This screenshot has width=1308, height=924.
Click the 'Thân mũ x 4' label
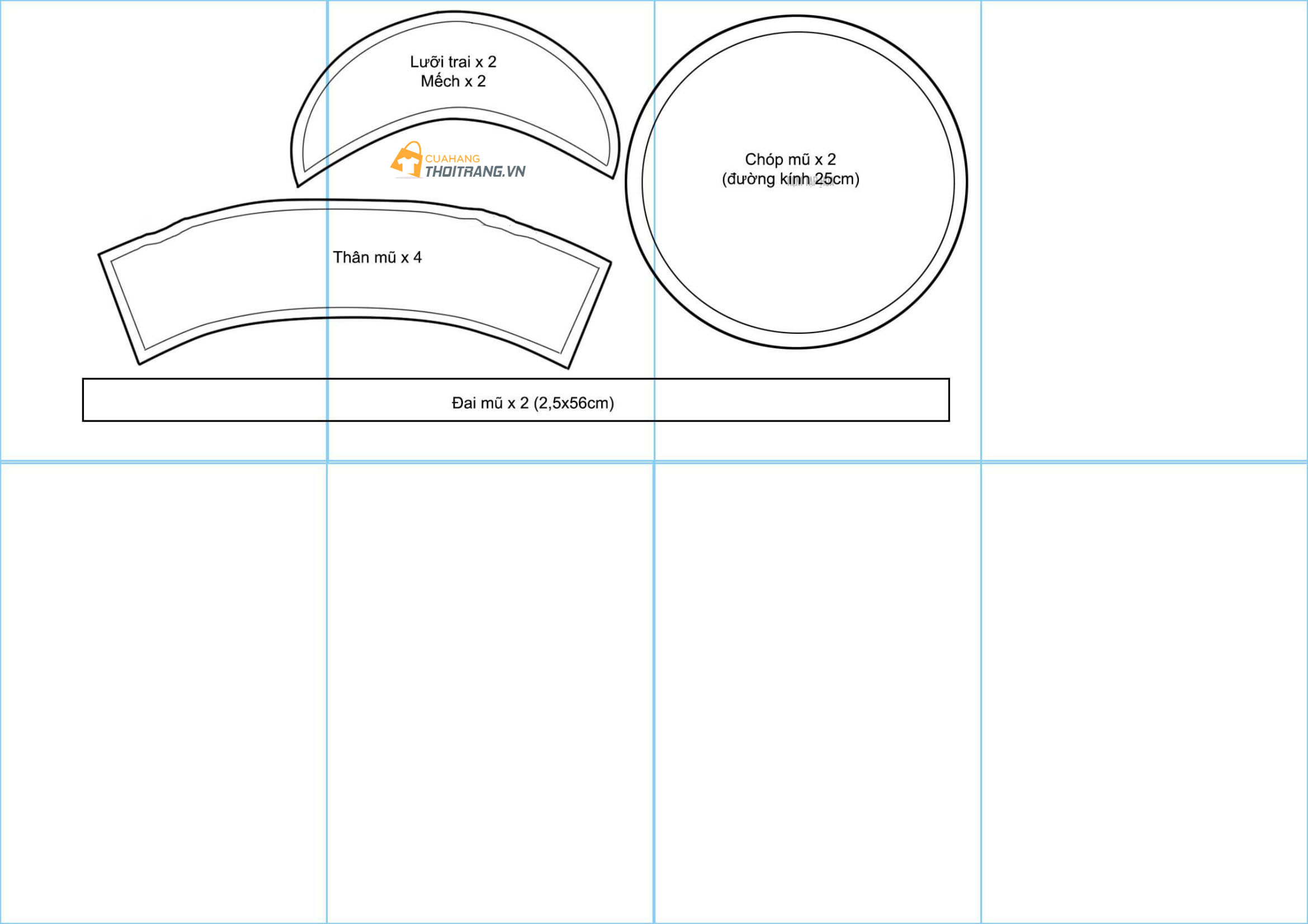[377, 257]
